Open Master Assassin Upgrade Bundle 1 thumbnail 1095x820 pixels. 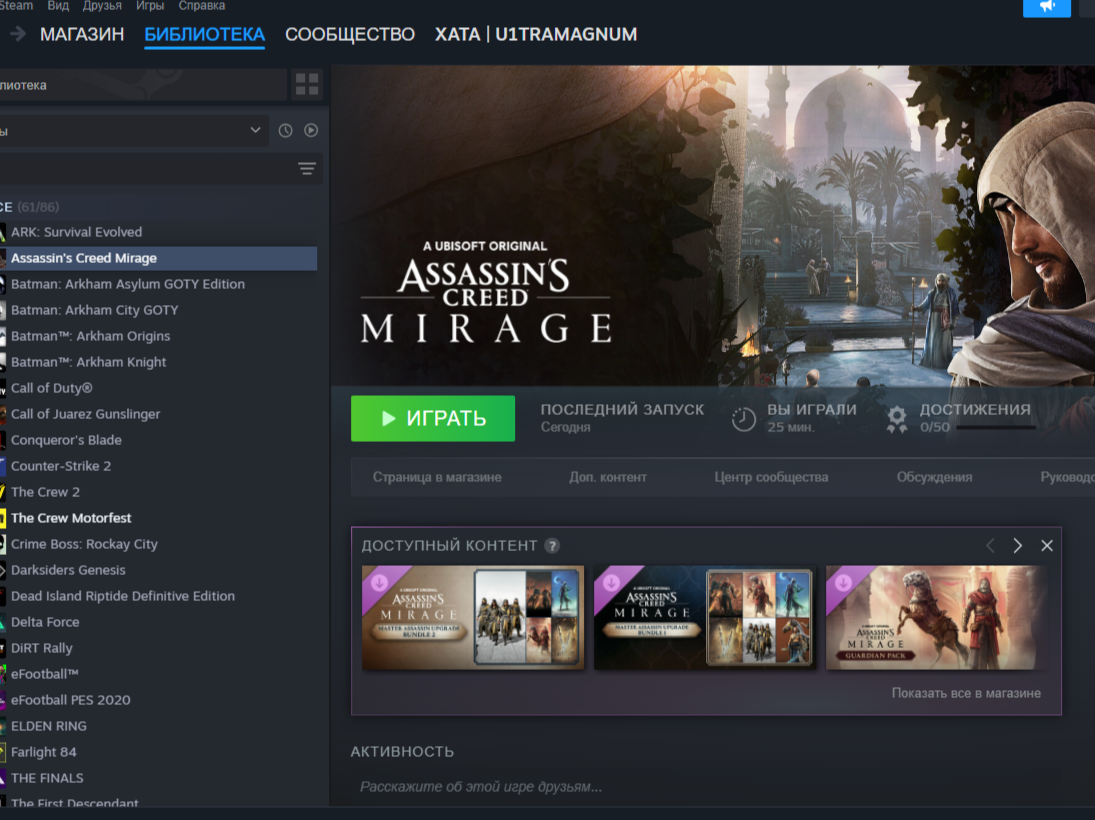(705, 617)
